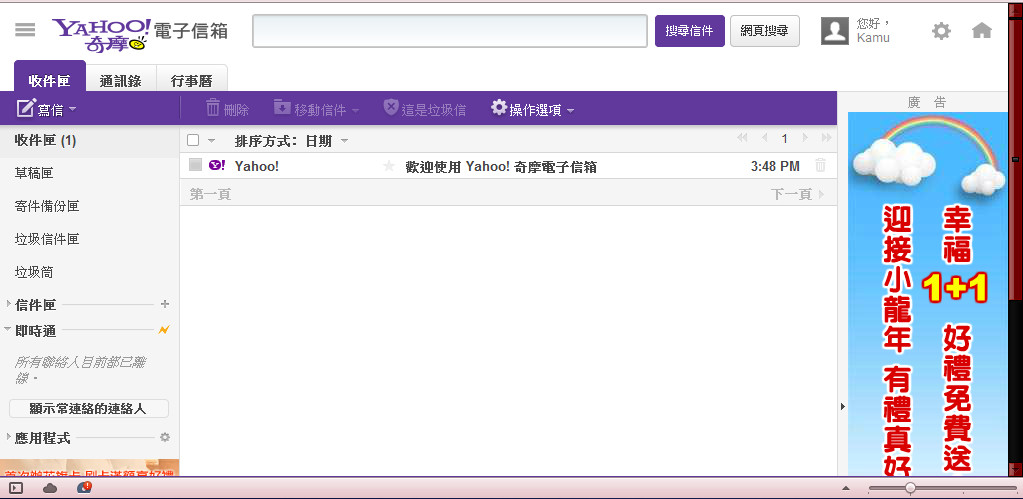1023x499 pixels.
Task: Collapse the ad panel with side arrow
Action: pyautogui.click(x=842, y=406)
